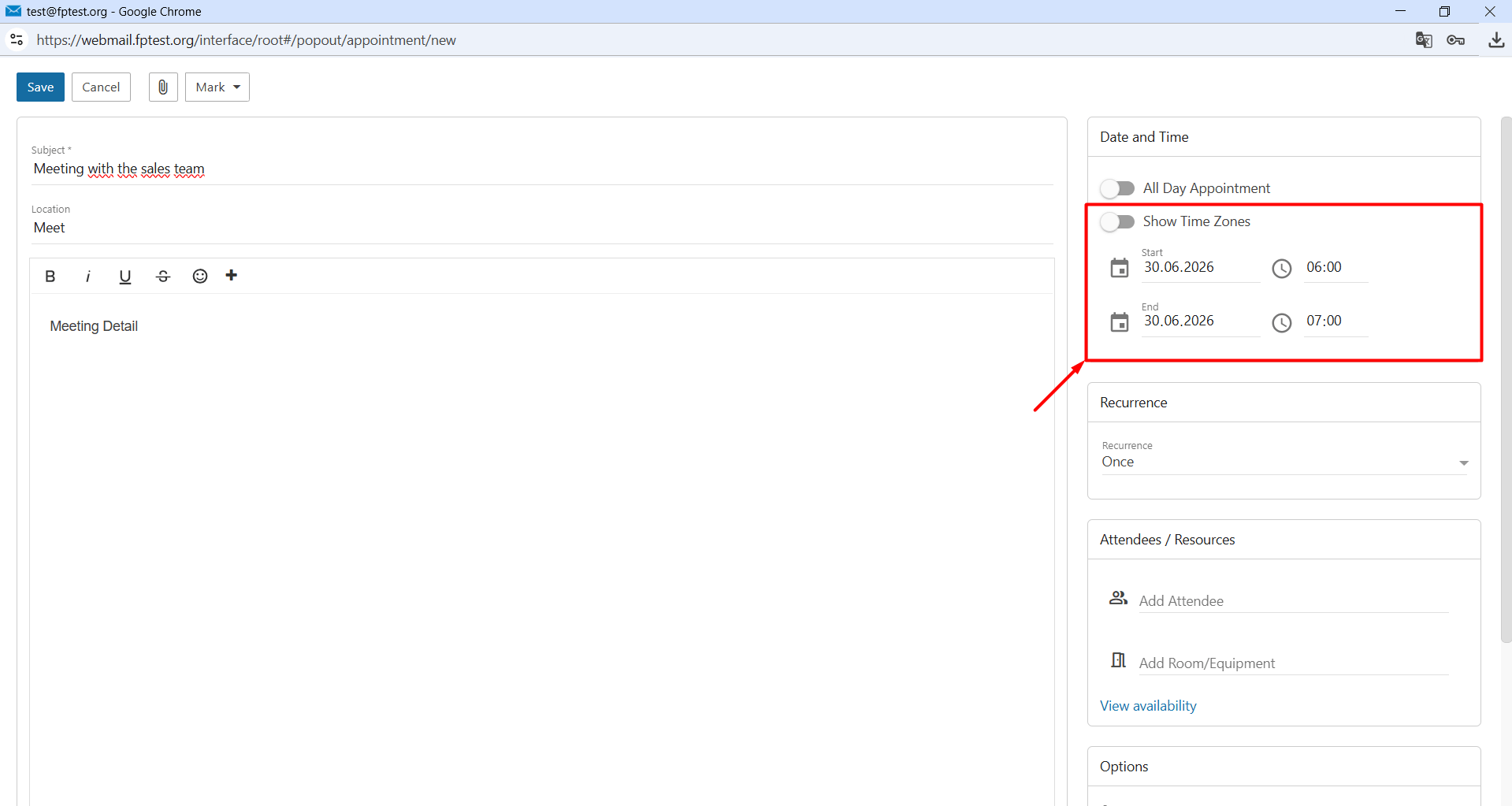Viewport: 1512px width, 806px height.
Task: Open the Mark dropdown menu
Action: [x=217, y=87]
